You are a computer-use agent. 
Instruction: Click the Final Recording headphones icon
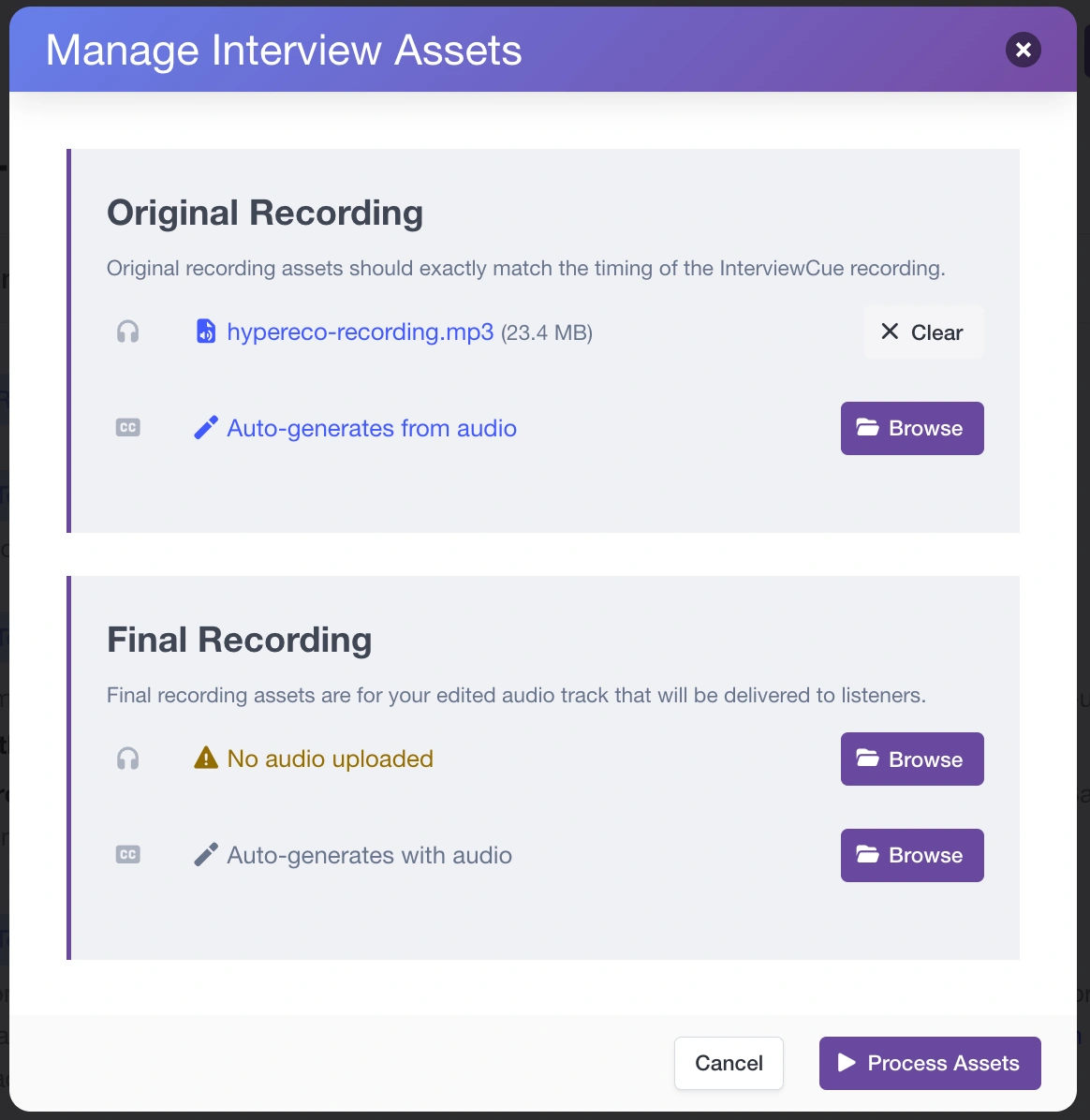click(x=128, y=759)
